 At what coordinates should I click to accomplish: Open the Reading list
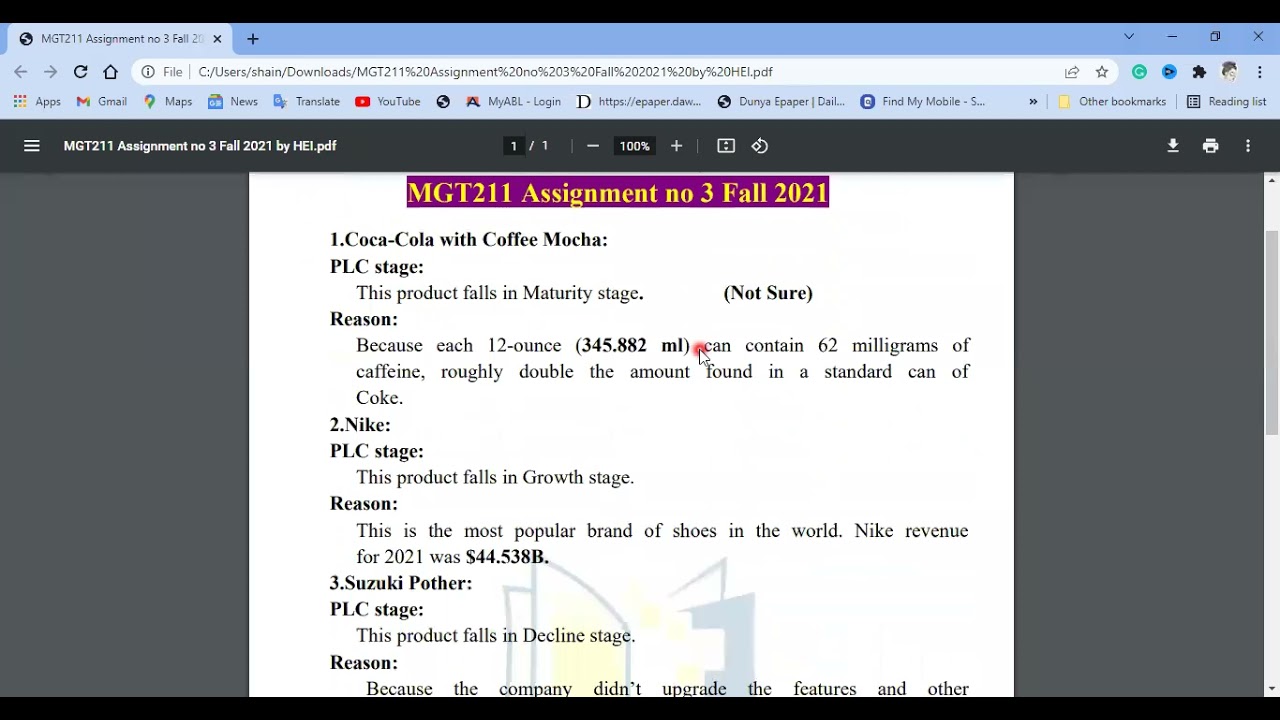[x=1226, y=102]
